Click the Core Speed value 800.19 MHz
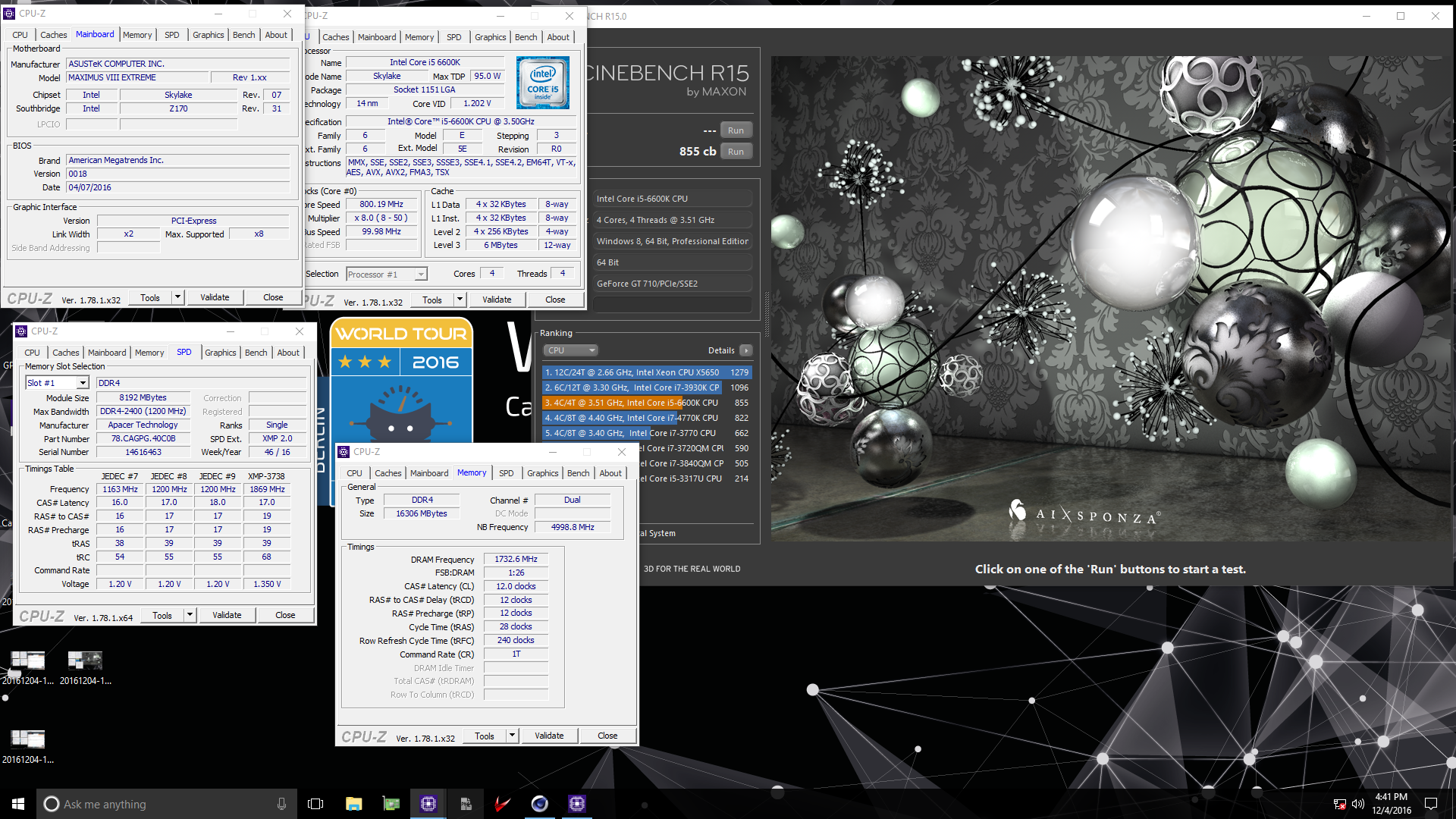Viewport: 1456px width, 819px height. [381, 204]
